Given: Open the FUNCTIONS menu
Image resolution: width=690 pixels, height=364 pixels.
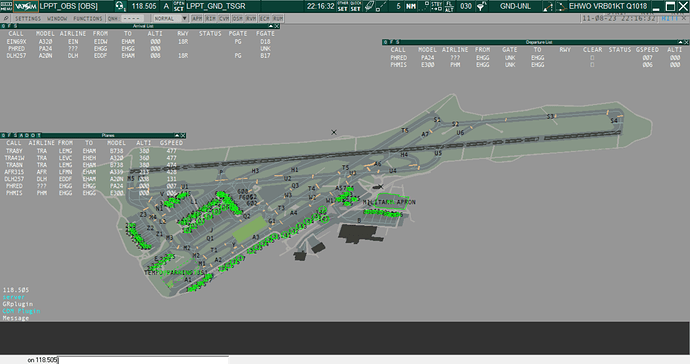Looking at the screenshot, I should click(x=88, y=18).
